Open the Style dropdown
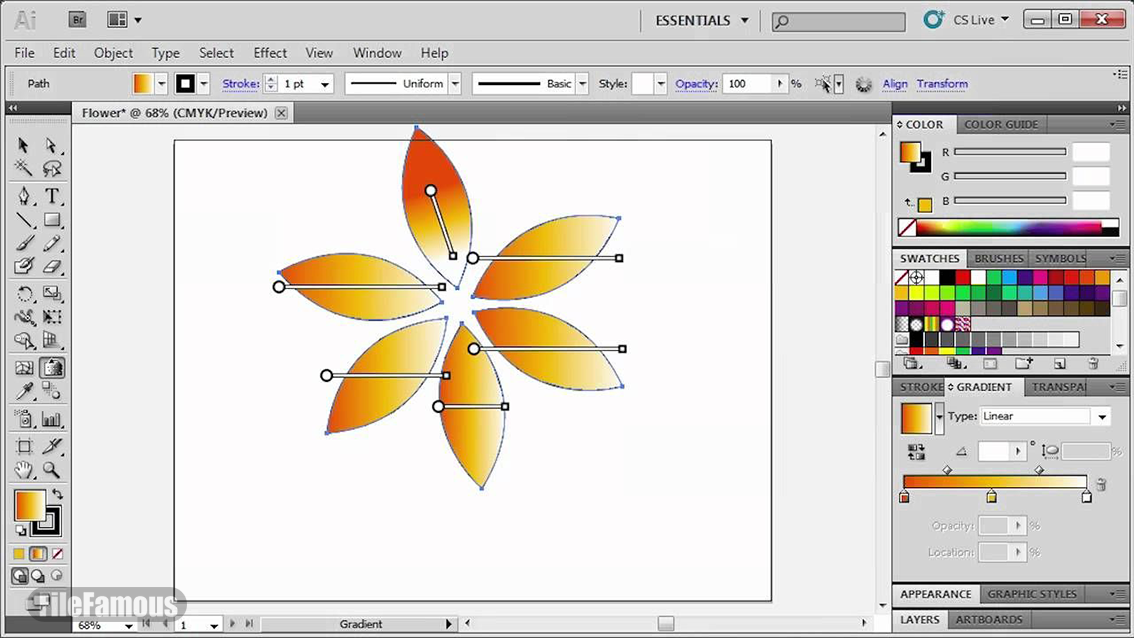Screen dimensions: 1134x638 (660, 84)
